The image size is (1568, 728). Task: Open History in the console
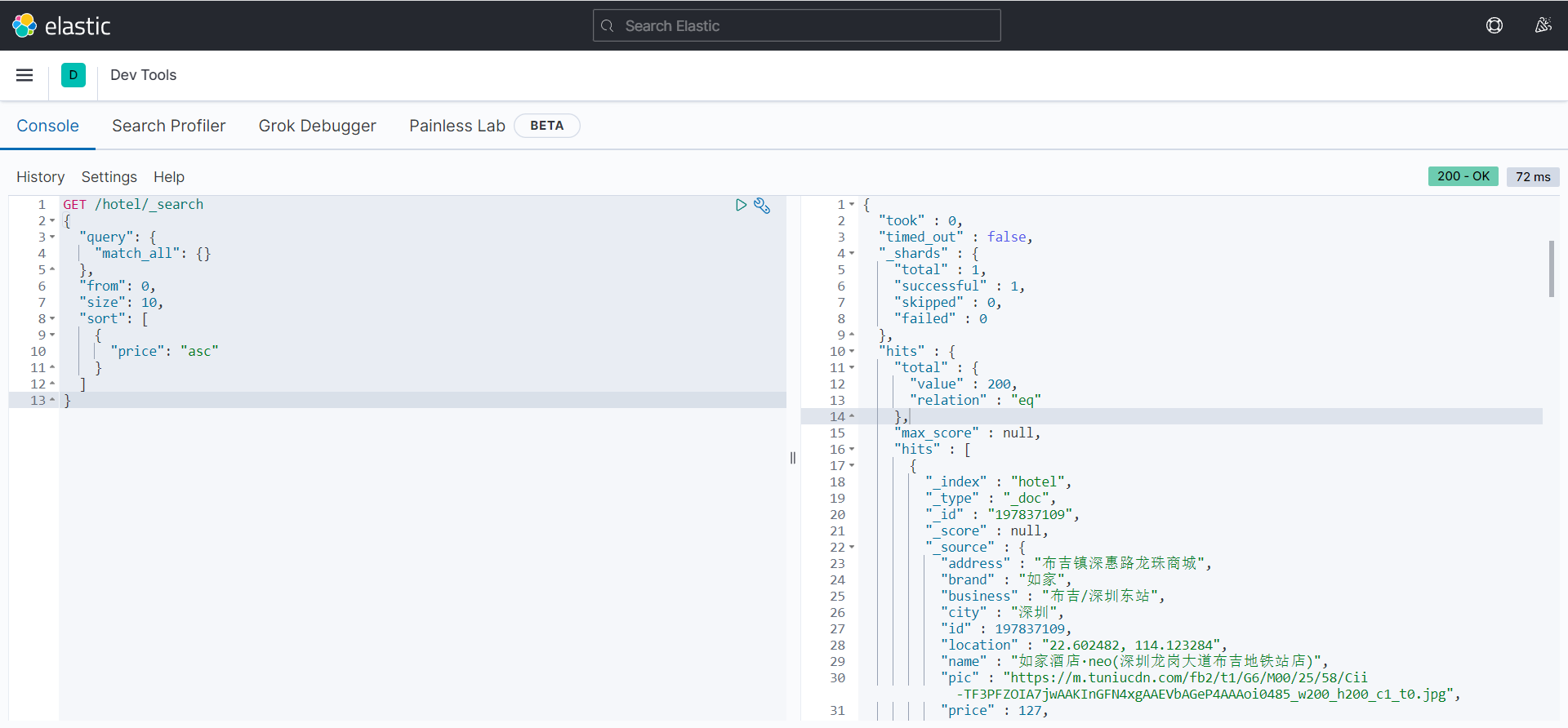tap(40, 177)
